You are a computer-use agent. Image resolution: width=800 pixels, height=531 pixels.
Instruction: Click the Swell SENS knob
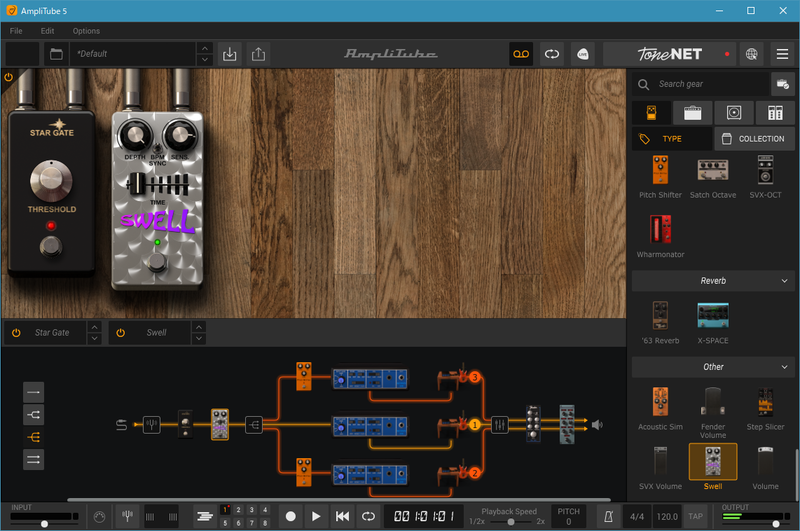[180, 135]
